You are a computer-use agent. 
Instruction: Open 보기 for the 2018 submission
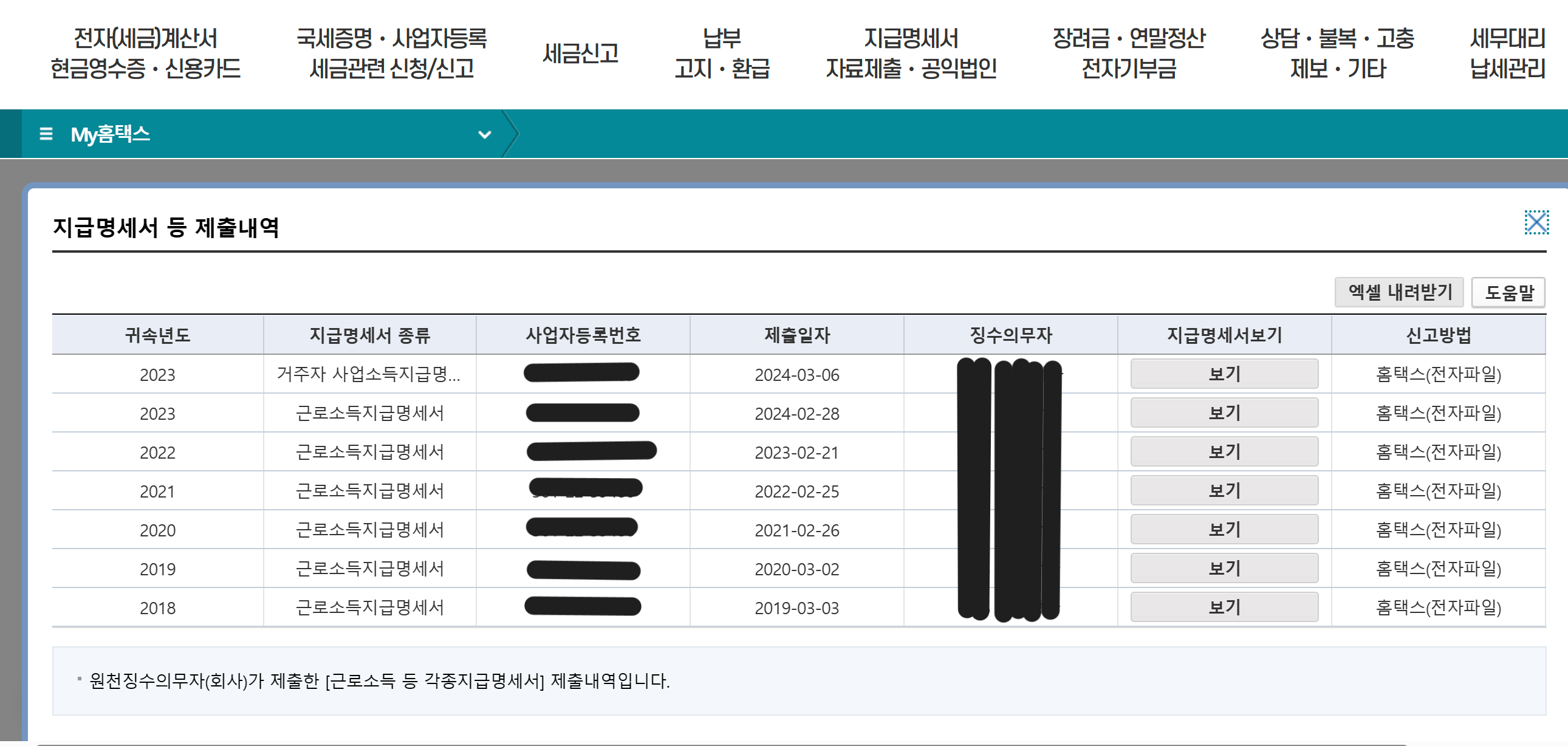[x=1224, y=607]
